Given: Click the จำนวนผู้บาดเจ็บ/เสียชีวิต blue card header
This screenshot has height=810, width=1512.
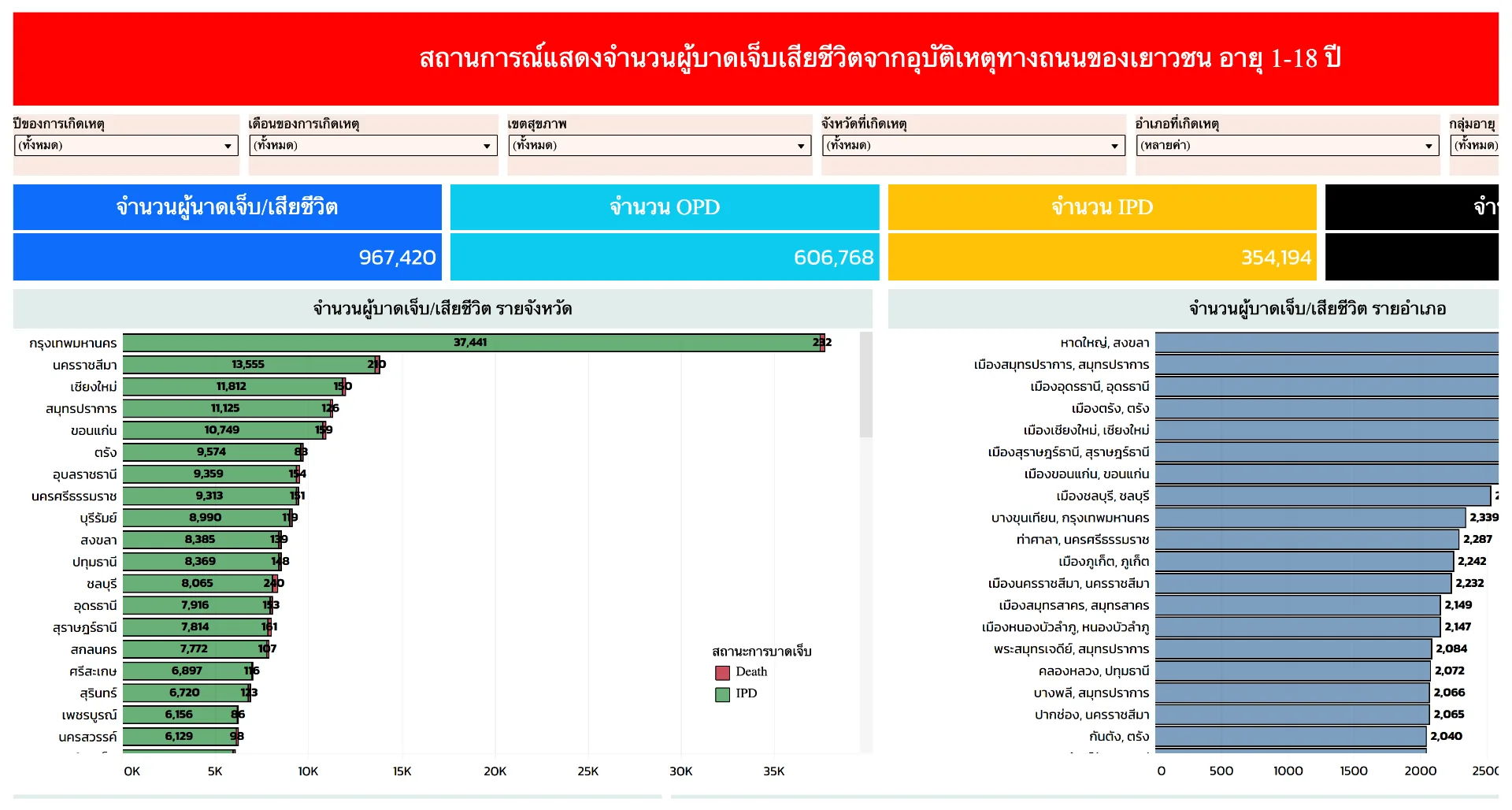Looking at the screenshot, I should 228,207.
